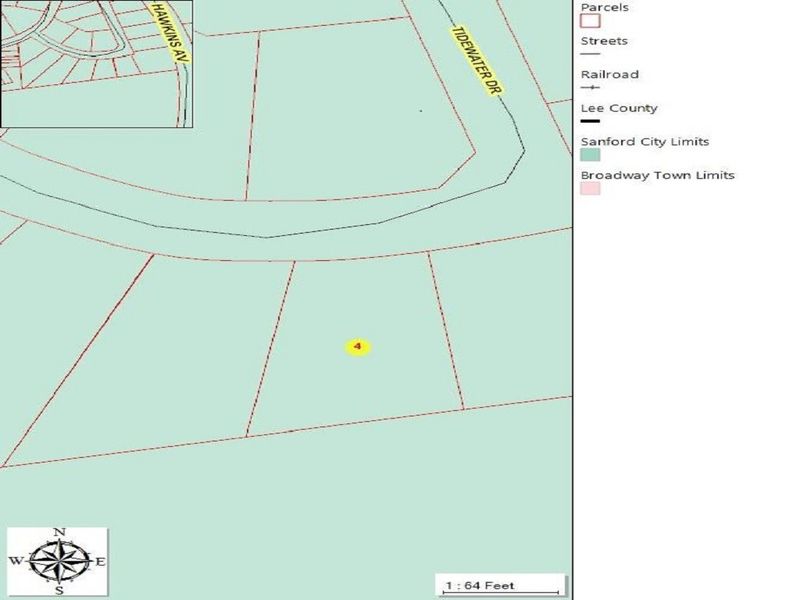Click the Broadway Town Limits pink swatch
The width and height of the screenshot is (800, 600).
click(x=590, y=189)
